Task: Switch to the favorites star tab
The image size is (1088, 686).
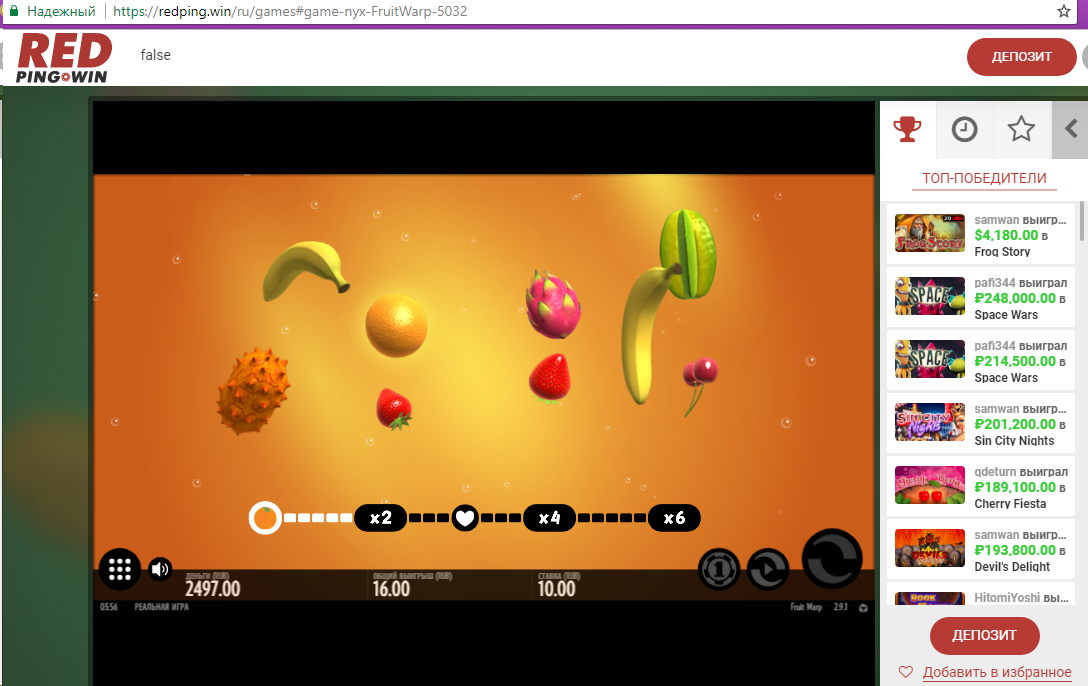Action: 1021,129
